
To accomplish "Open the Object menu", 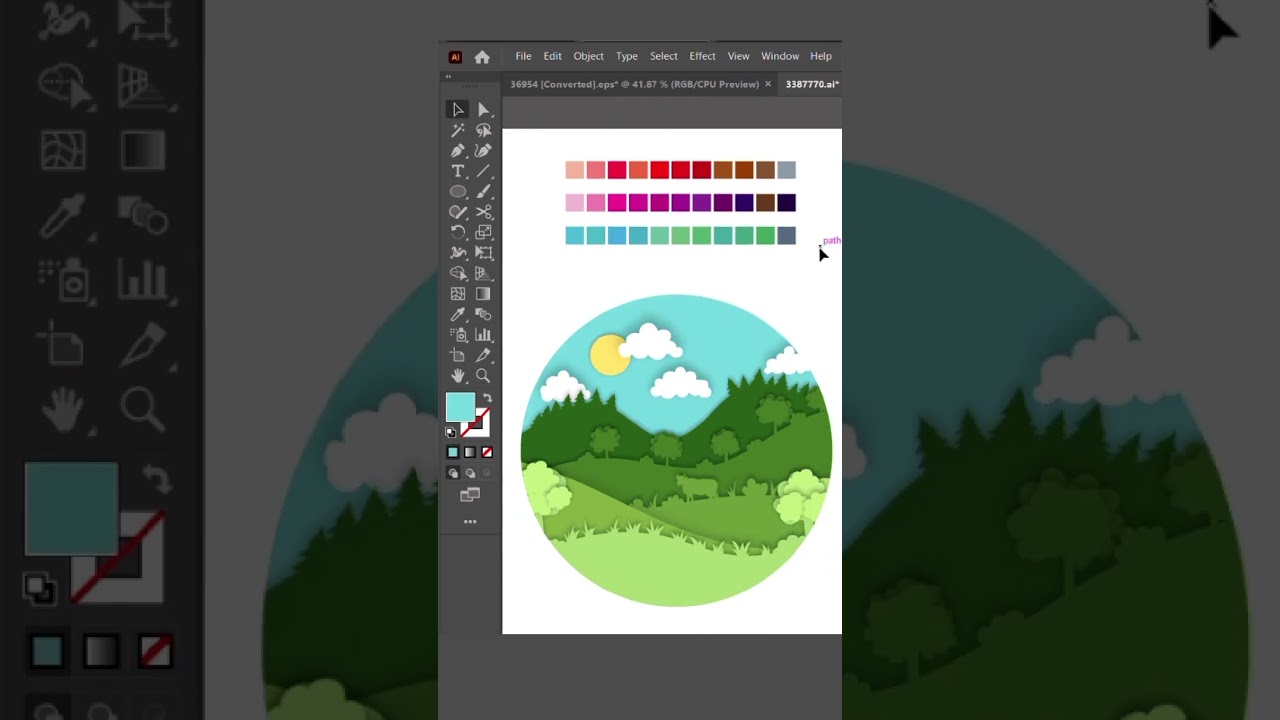I will pos(588,56).
